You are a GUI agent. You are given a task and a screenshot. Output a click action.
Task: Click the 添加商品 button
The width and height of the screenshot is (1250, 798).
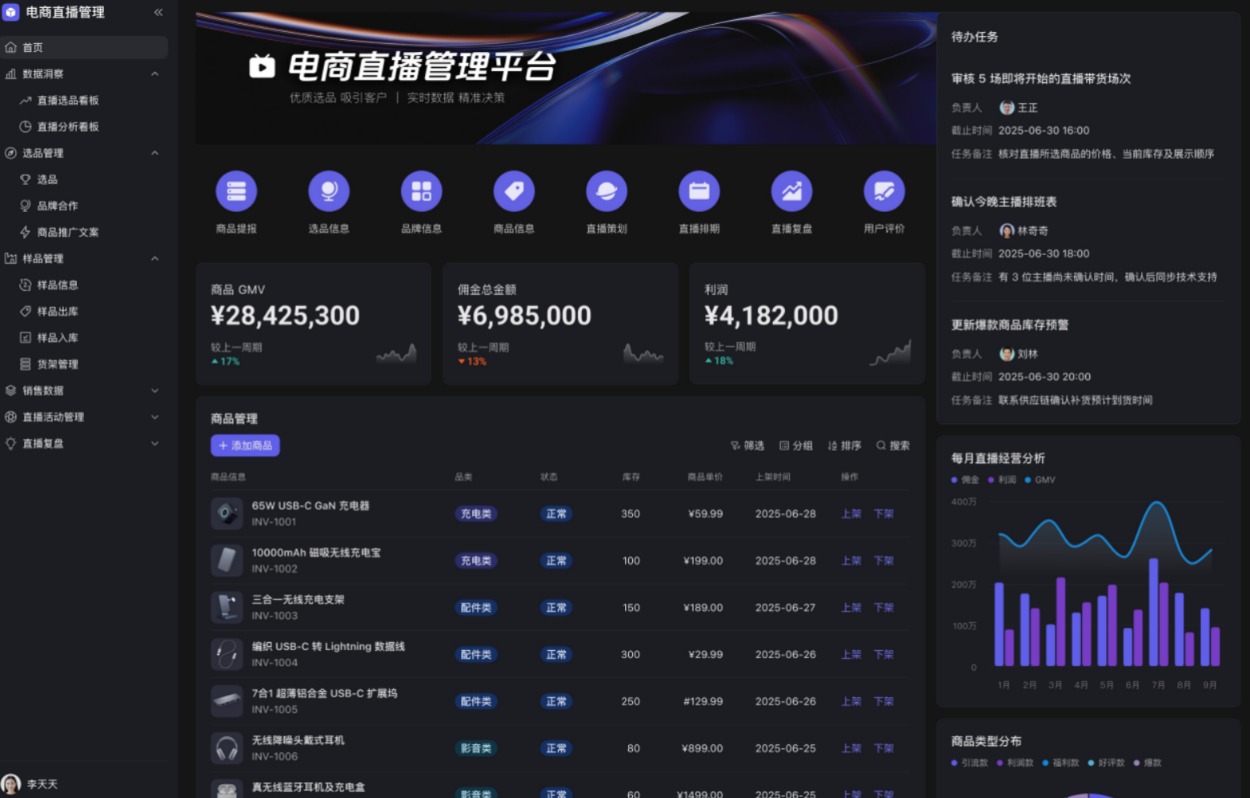(245, 446)
